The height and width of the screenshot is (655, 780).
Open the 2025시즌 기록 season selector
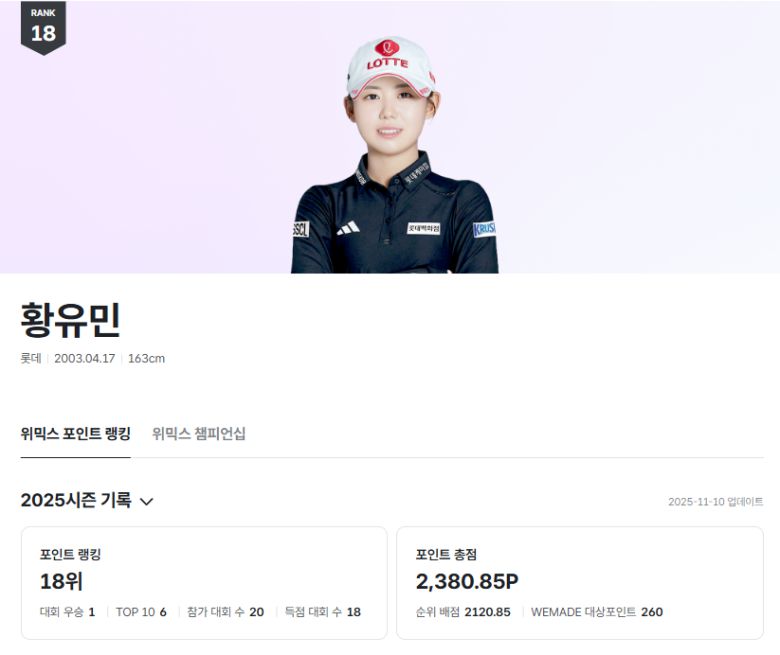pos(87,500)
